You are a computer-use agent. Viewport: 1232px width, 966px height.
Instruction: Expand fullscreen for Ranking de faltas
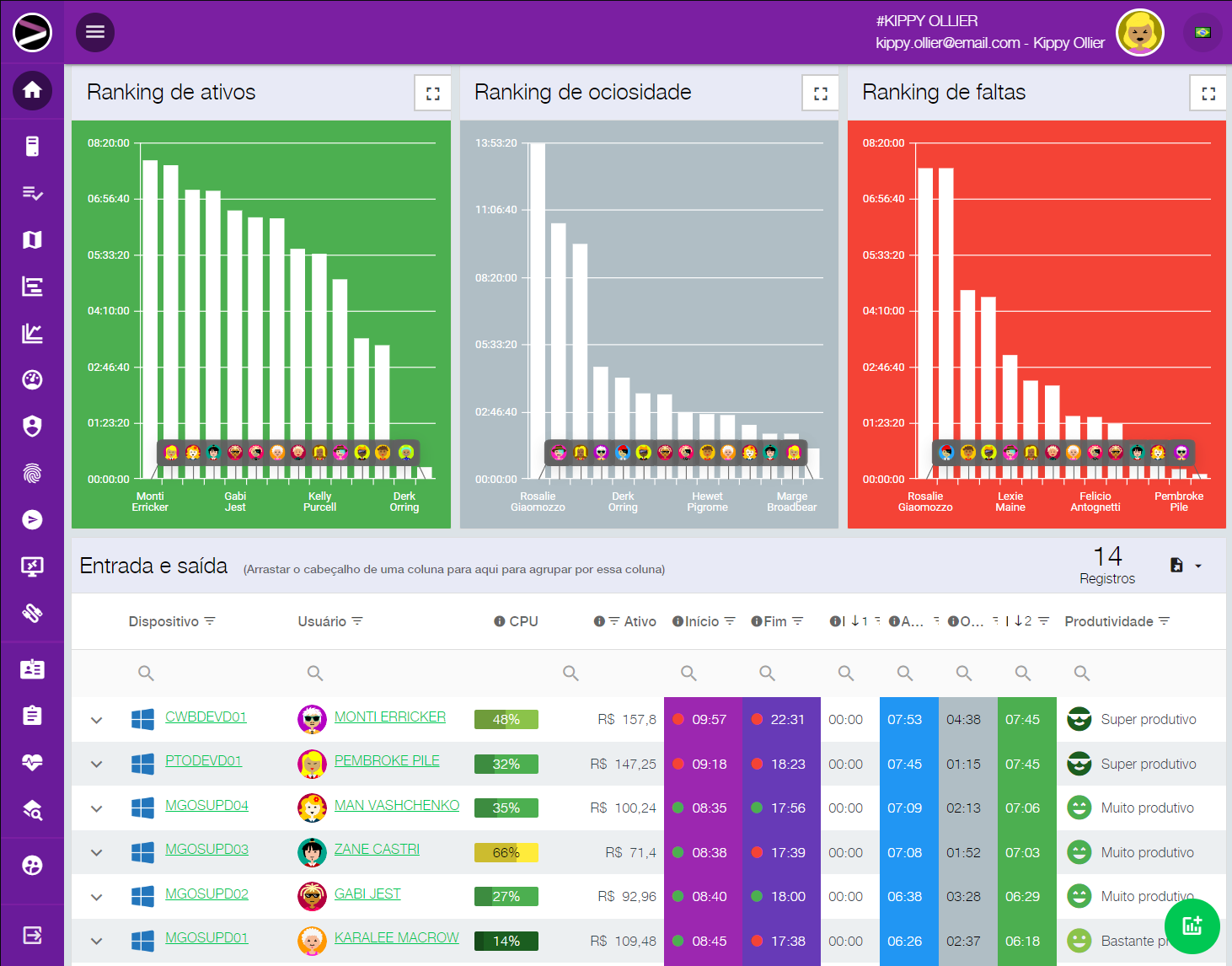point(1208,94)
